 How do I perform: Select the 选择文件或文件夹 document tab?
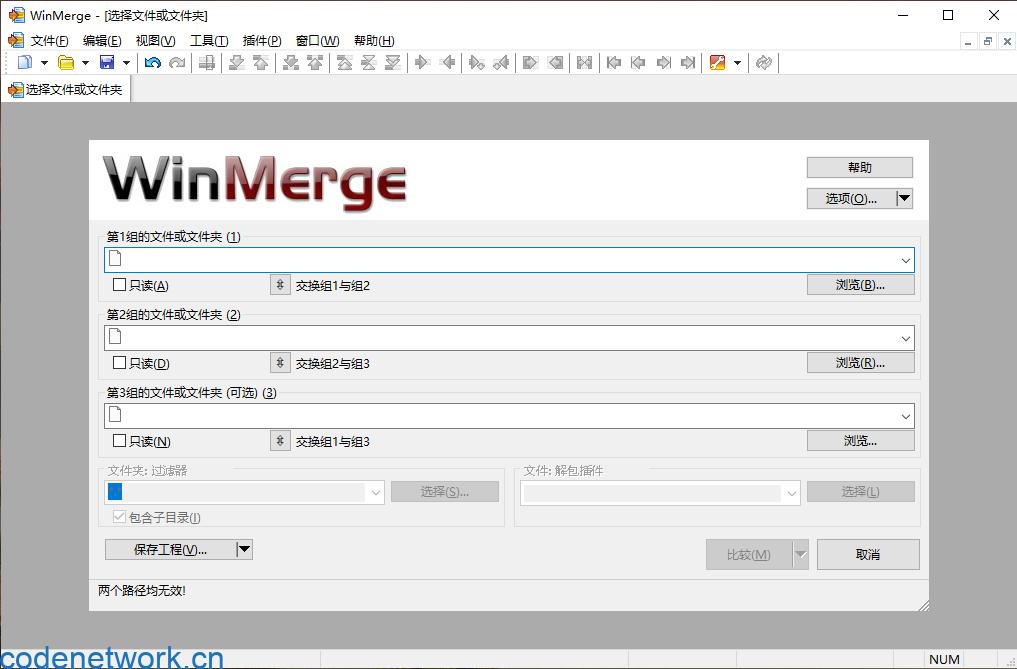point(66,90)
